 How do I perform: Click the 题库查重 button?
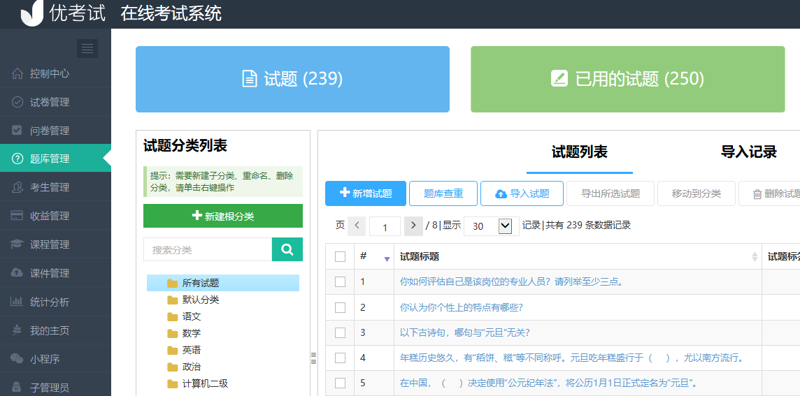click(443, 193)
